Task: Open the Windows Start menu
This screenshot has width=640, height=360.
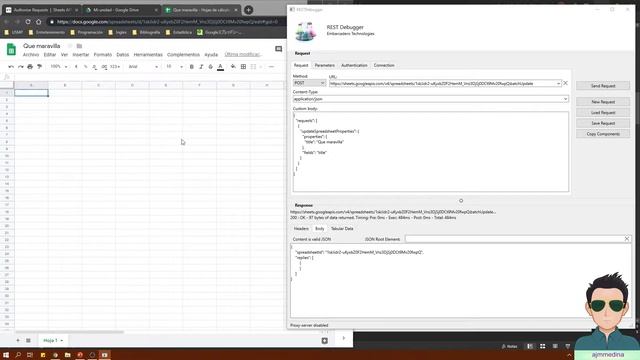Action: coord(6,355)
